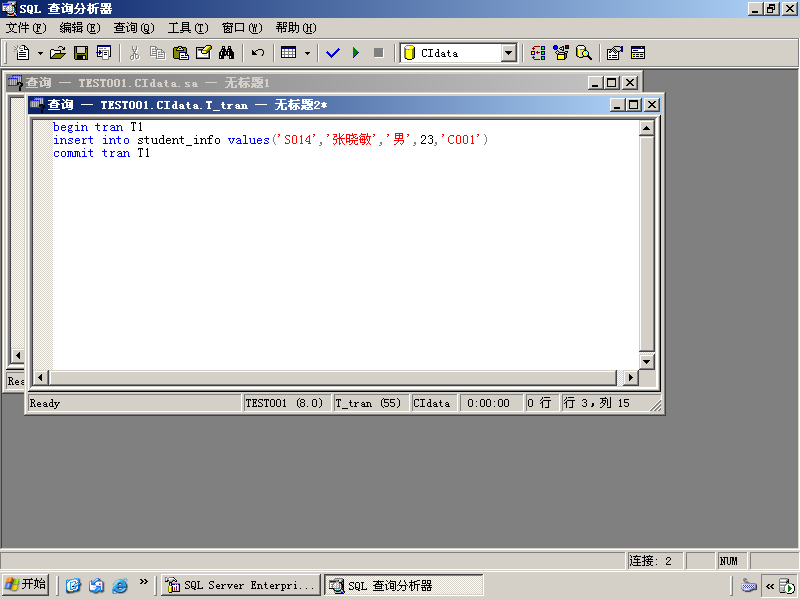Click the T_tran (55) status bar entry

click(370, 403)
